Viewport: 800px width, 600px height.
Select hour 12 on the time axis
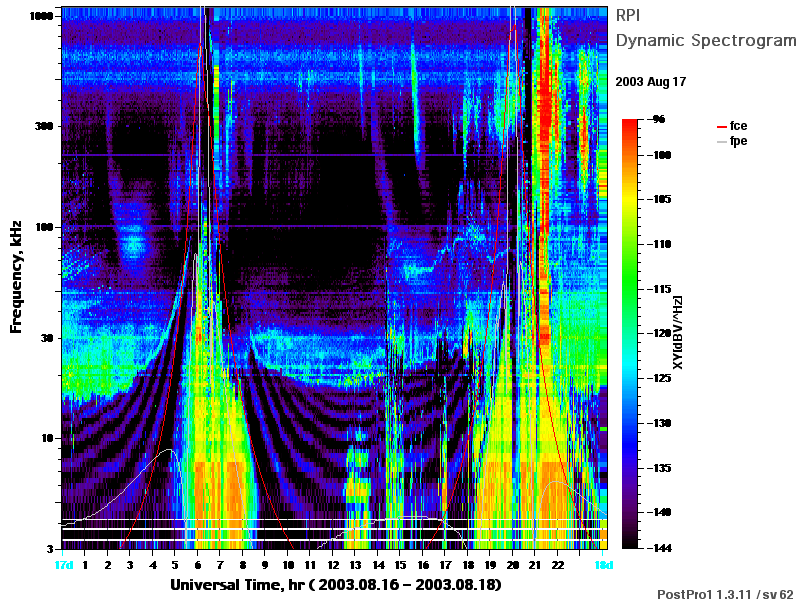(333, 565)
